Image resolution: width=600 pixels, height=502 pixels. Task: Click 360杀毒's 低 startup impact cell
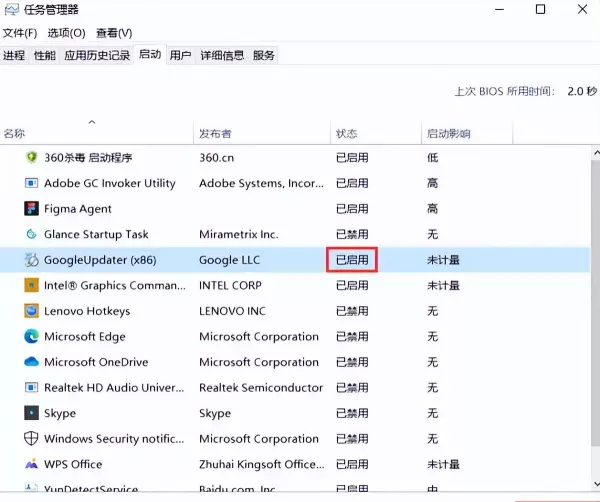click(432, 158)
